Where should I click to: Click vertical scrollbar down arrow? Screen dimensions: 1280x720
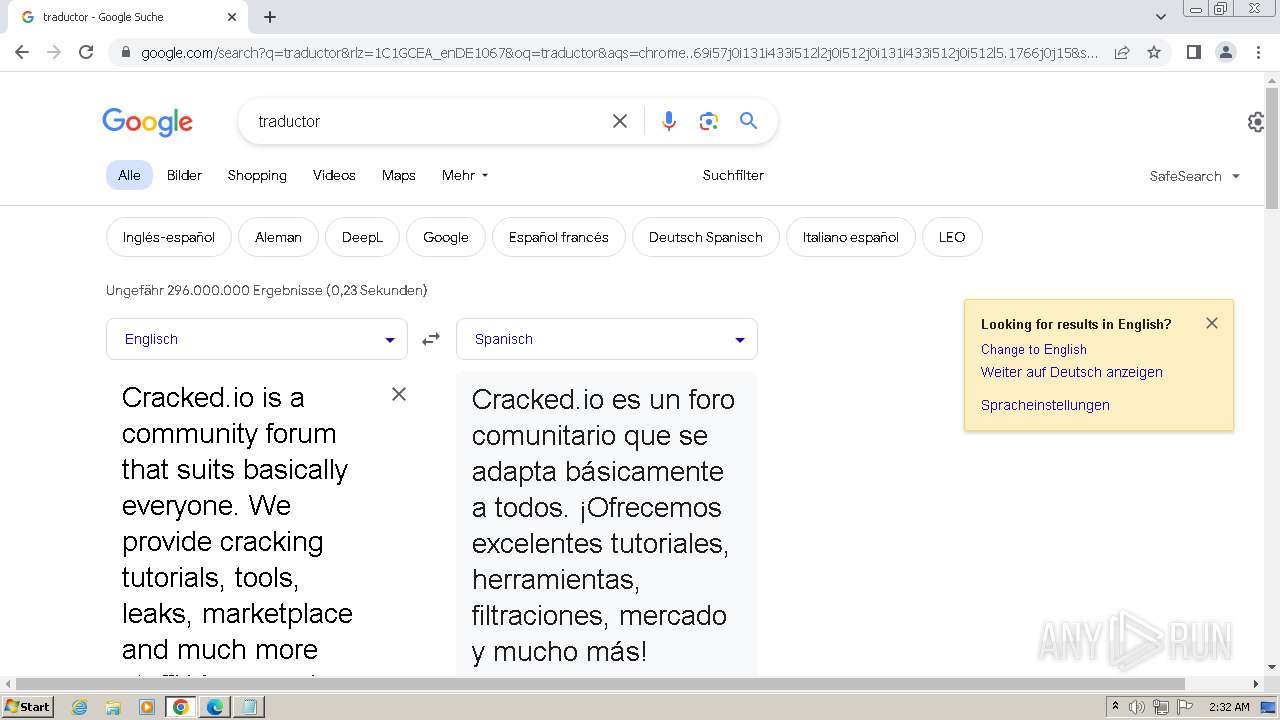pyautogui.click(x=1272, y=666)
